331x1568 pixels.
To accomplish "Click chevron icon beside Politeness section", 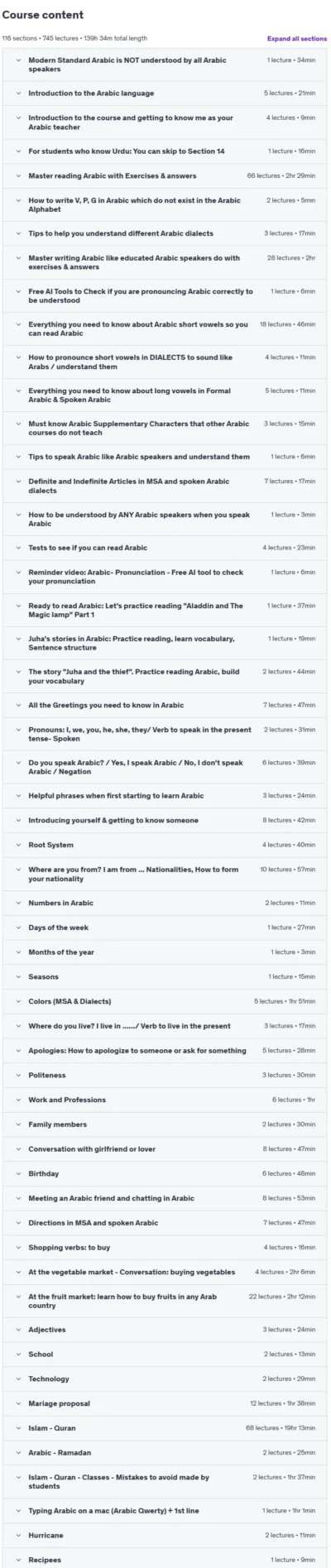I will (18, 1075).
